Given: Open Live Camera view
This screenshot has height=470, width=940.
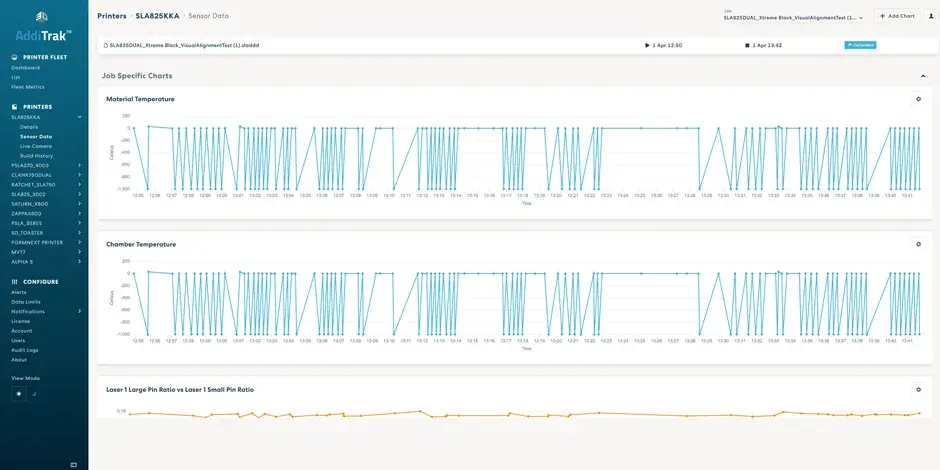Looking at the screenshot, I should (x=36, y=146).
